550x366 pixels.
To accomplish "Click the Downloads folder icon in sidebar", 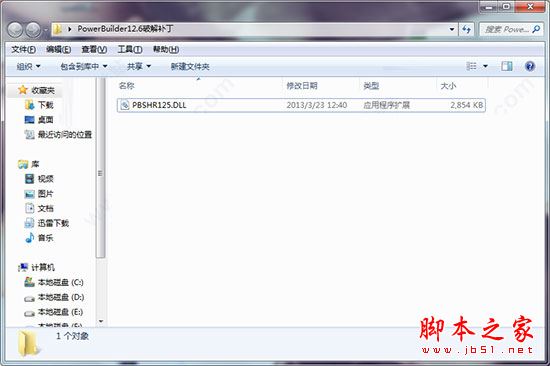I will 29,105.
